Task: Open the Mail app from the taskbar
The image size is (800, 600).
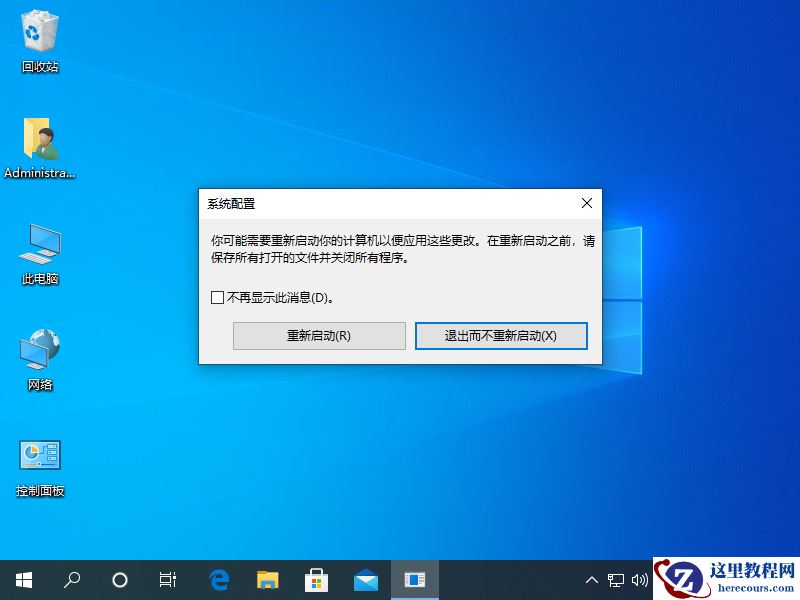Action: point(365,579)
